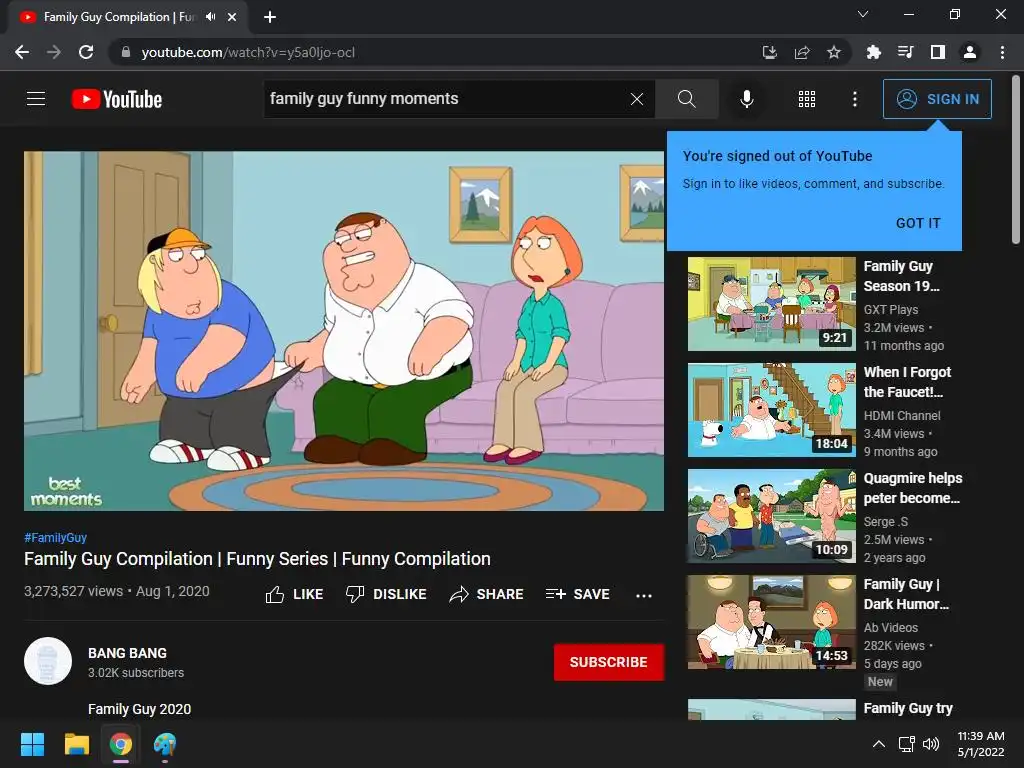This screenshot has width=1024, height=768.
Task: View site info lock icon
Action: tap(126, 52)
